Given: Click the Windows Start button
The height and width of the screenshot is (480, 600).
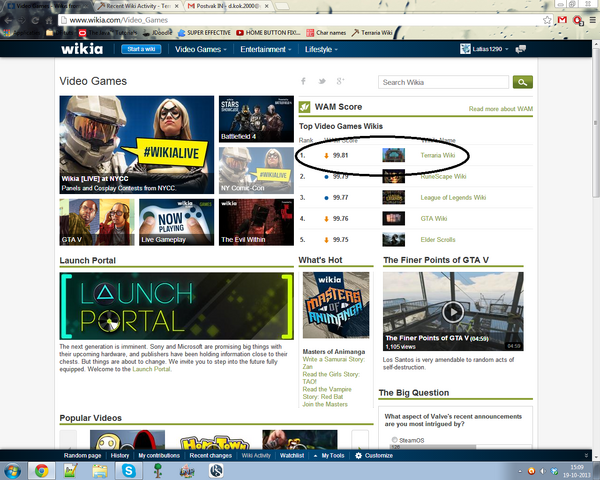Looking at the screenshot, I should [x=13, y=470].
